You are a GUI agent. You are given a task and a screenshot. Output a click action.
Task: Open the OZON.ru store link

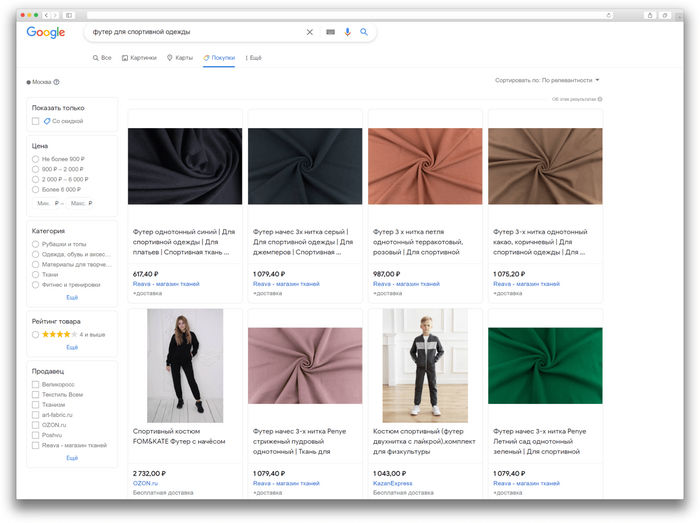pos(145,483)
